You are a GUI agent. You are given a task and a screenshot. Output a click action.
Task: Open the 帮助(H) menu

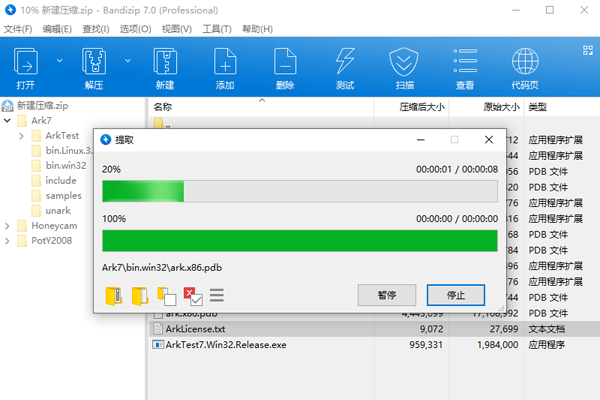click(258, 29)
